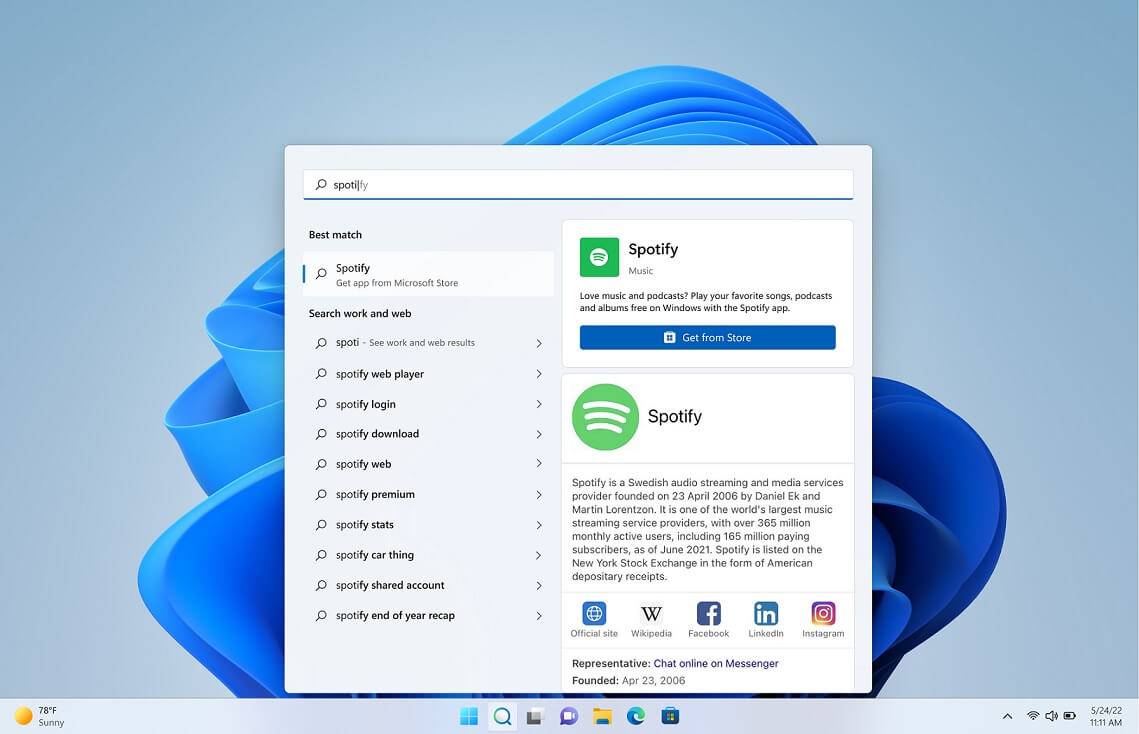1139x734 pixels.
Task: Click Get from Store button
Action: 707,337
